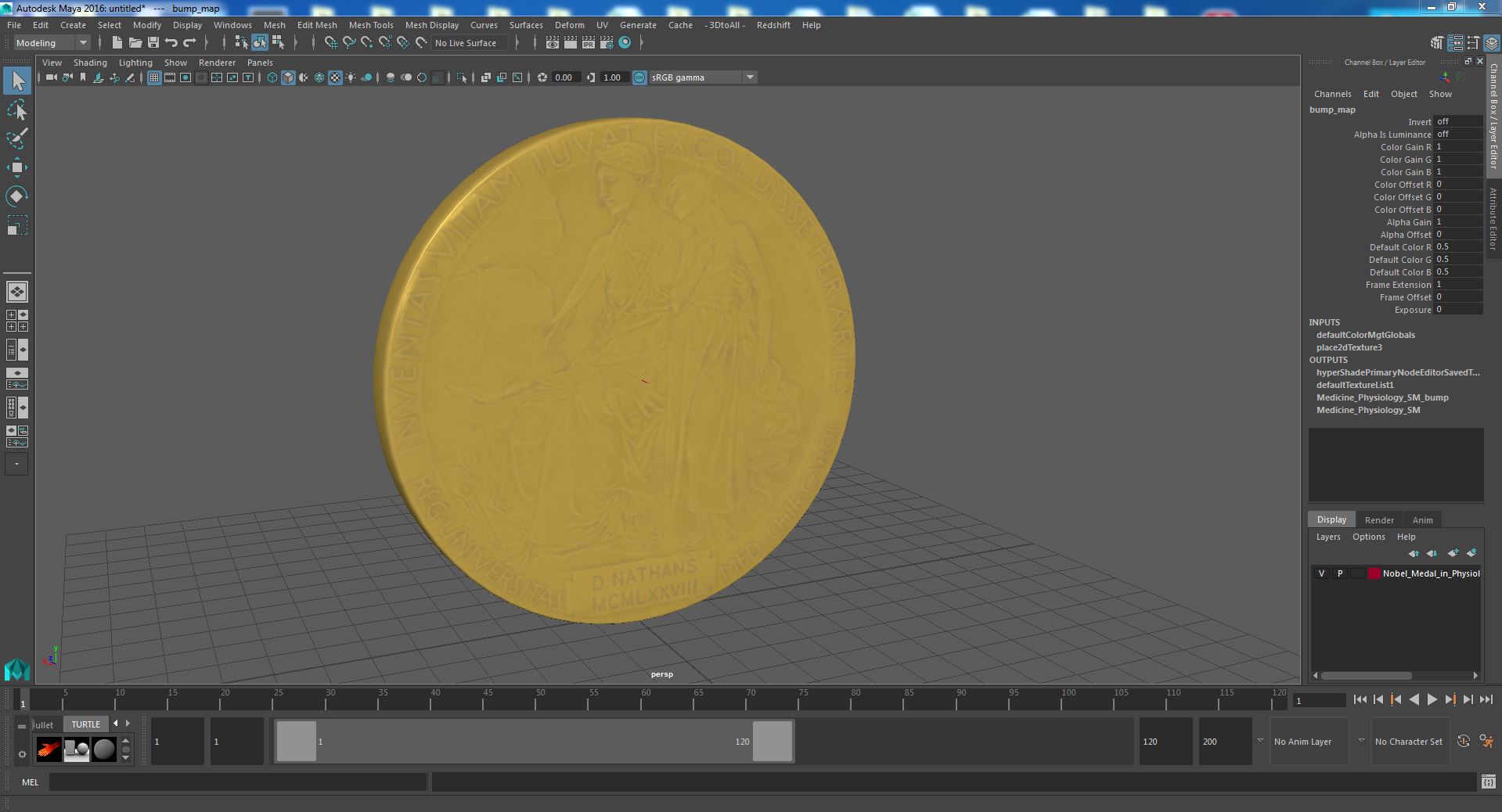The height and width of the screenshot is (812, 1502).
Task: Open the shelf menu options icon
Action: coord(22,755)
